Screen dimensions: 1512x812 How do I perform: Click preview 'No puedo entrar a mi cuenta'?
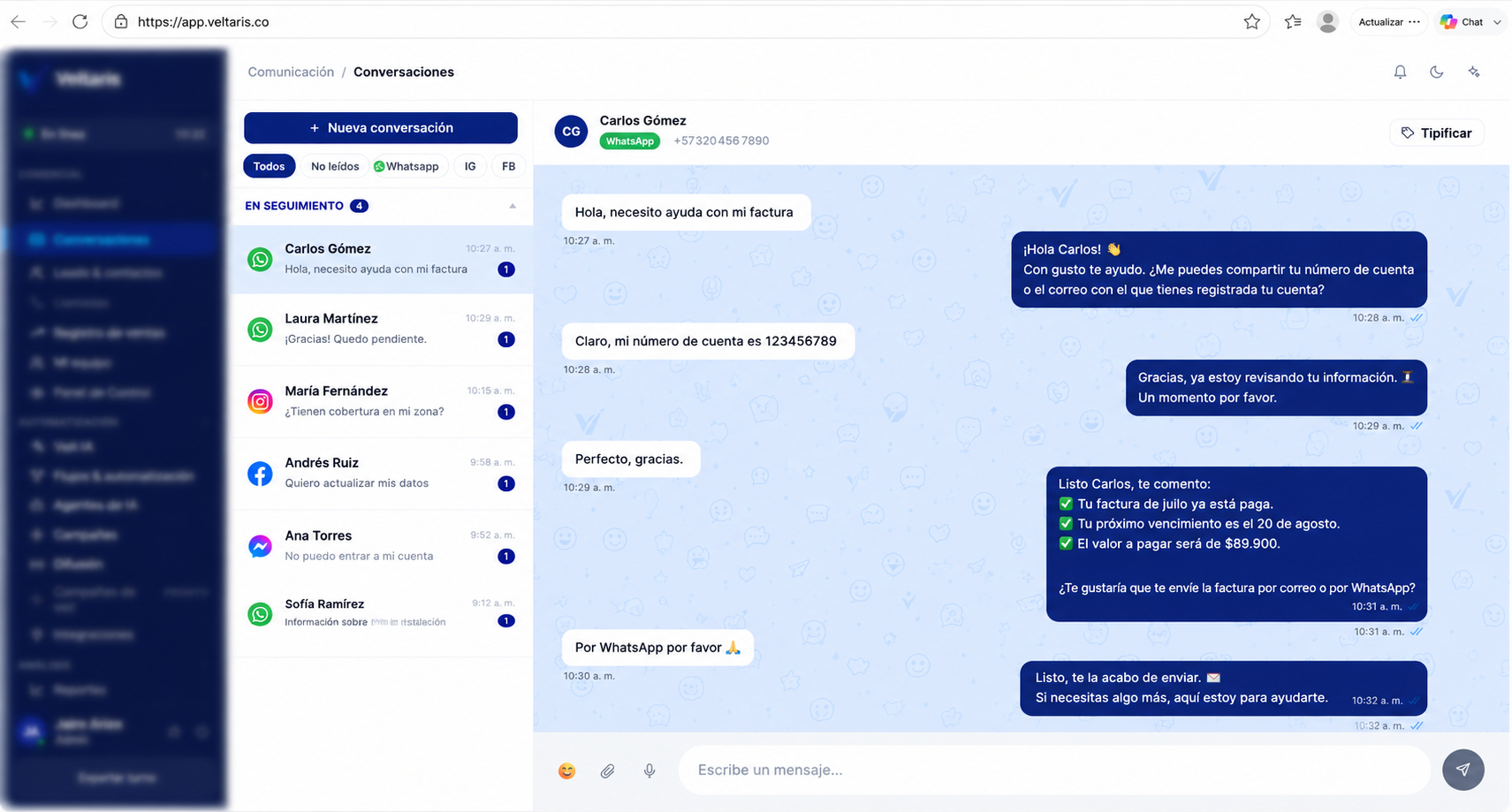pyautogui.click(x=359, y=557)
